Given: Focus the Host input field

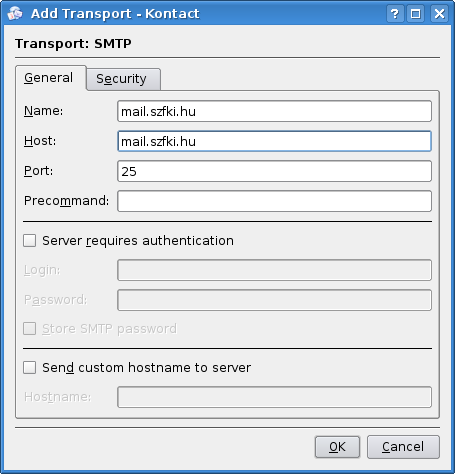Looking at the screenshot, I should point(274,141).
